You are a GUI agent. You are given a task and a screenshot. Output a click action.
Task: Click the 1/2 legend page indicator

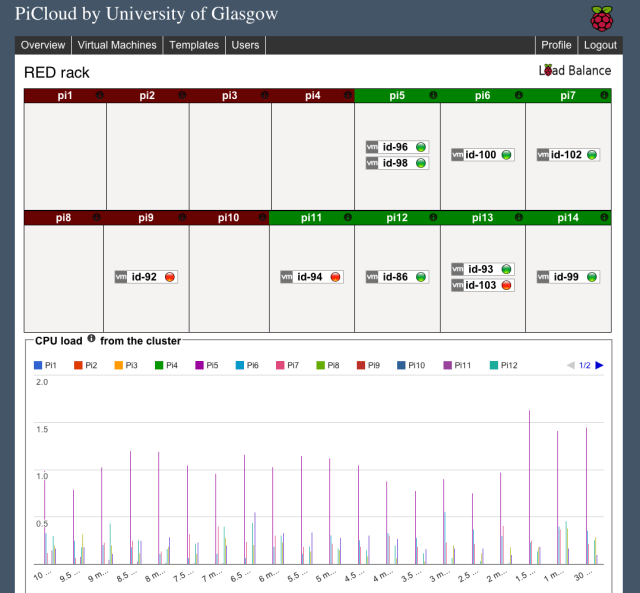585,365
